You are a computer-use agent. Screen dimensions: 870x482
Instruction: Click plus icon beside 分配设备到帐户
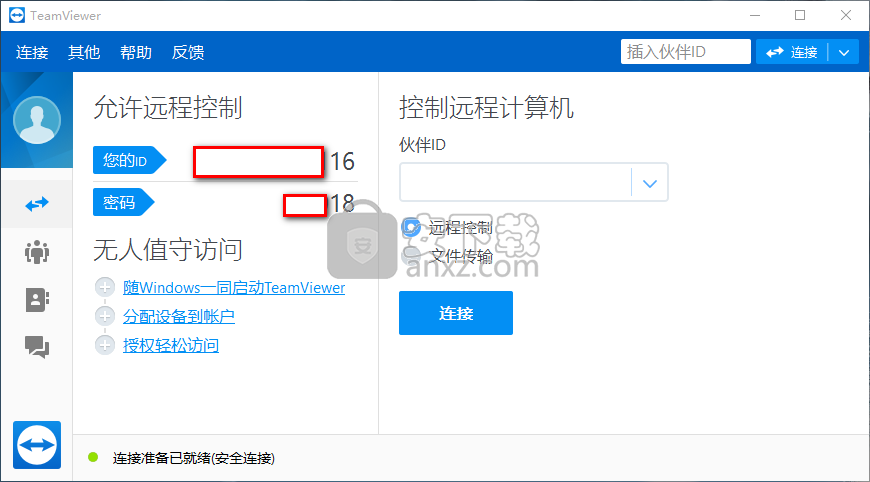(x=104, y=316)
